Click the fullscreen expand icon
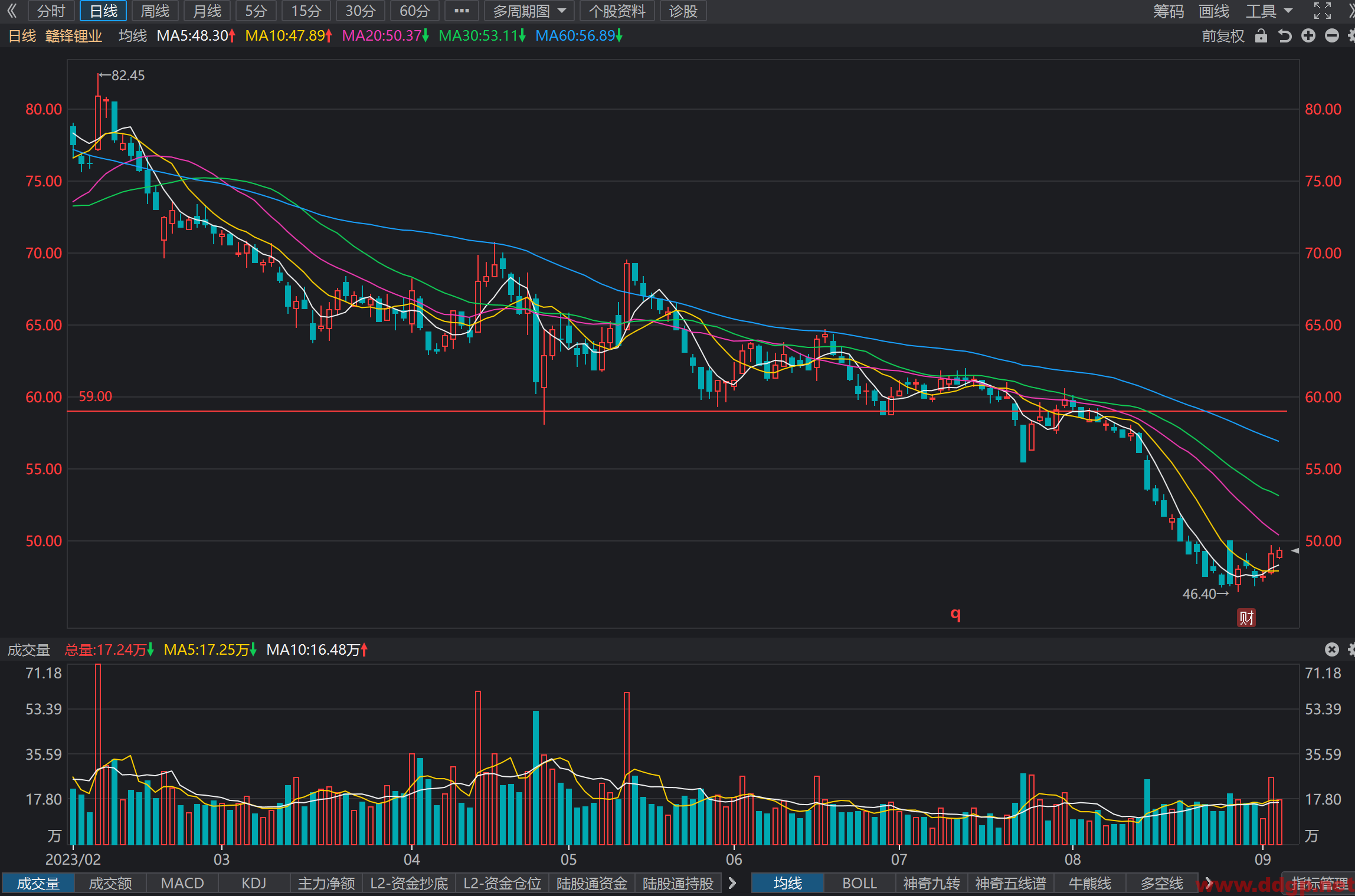The width and height of the screenshot is (1355, 896). coord(1322,11)
